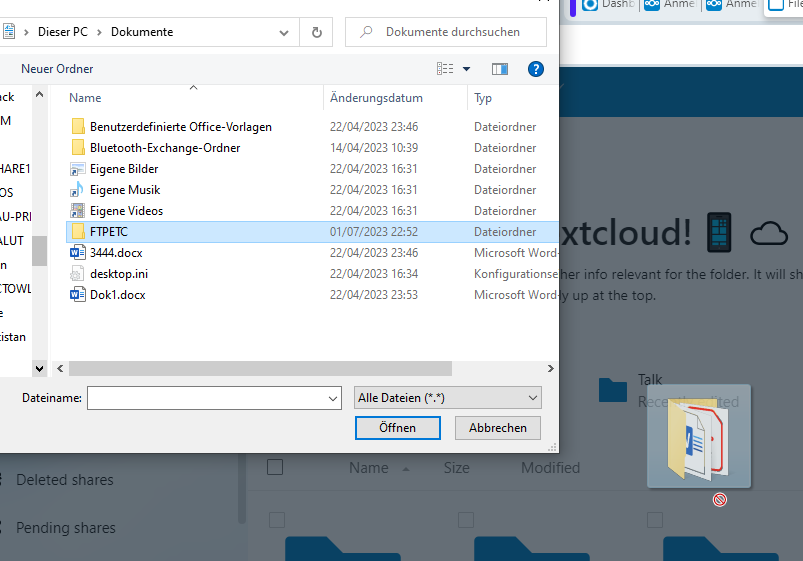803x561 pixels.
Task: Click the Neuer Ordner button
Action: [57, 69]
